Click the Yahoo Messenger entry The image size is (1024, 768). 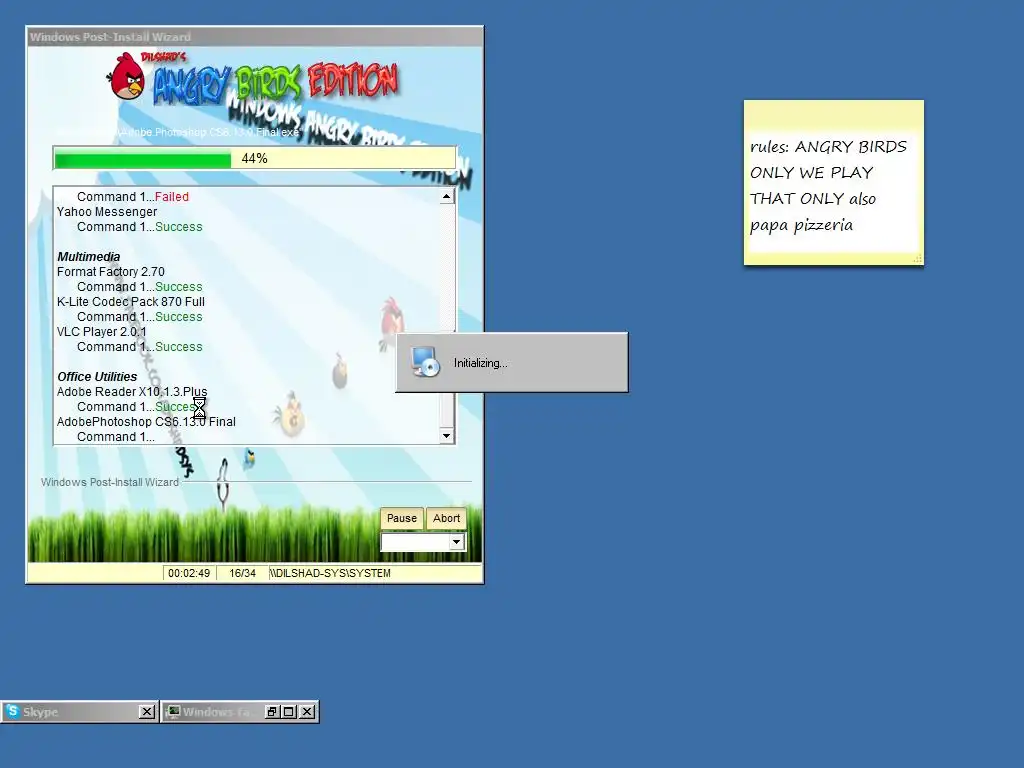coord(106,212)
